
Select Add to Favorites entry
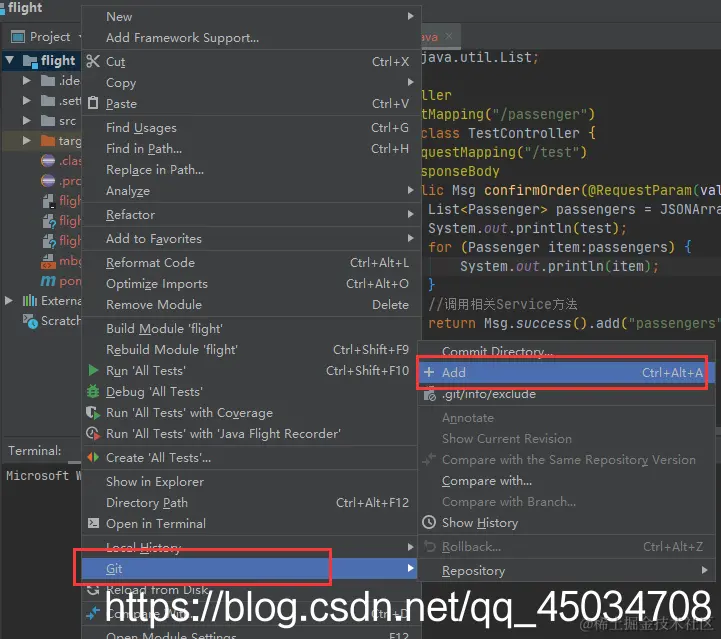coord(249,239)
